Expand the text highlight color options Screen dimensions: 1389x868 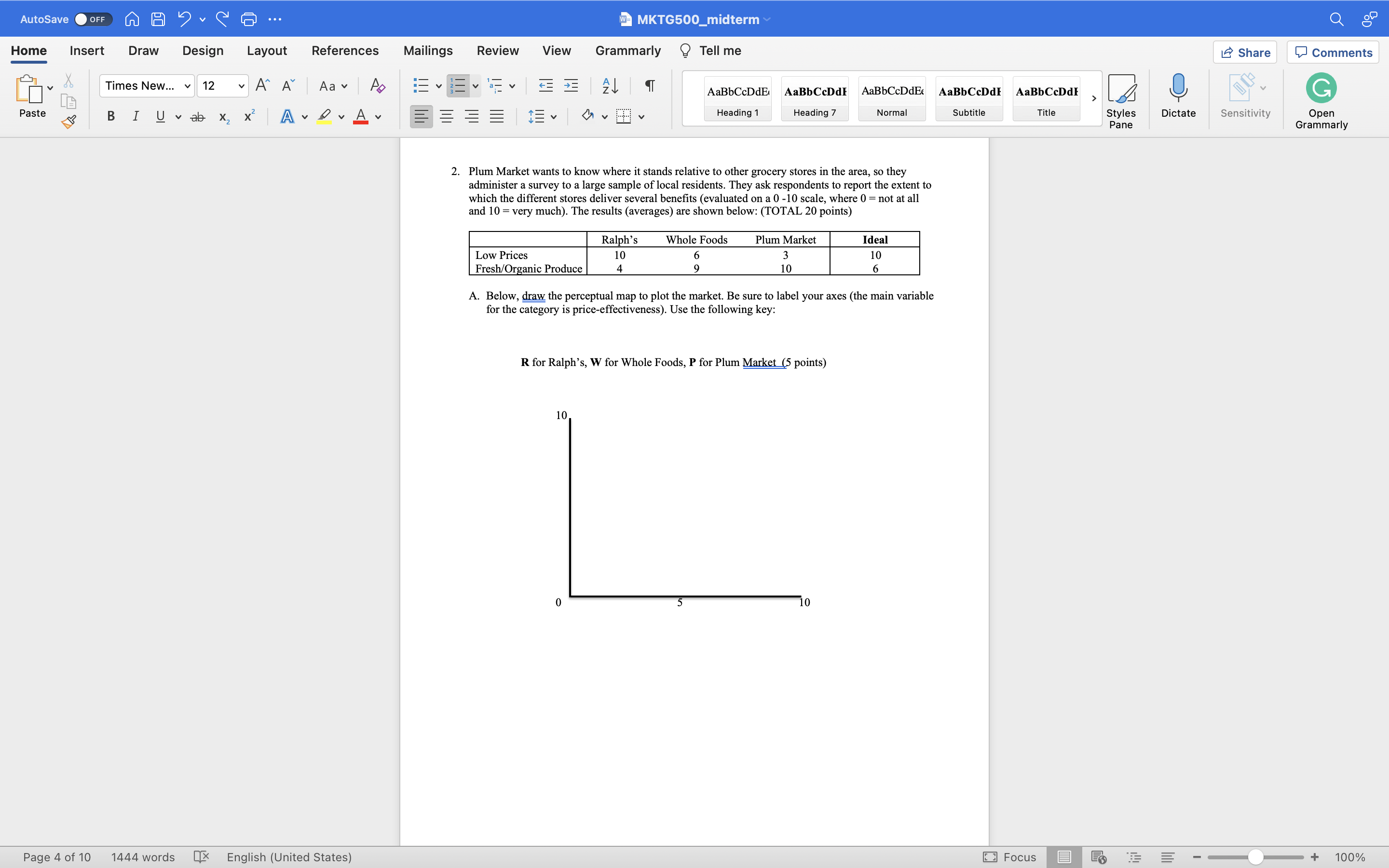[341, 117]
